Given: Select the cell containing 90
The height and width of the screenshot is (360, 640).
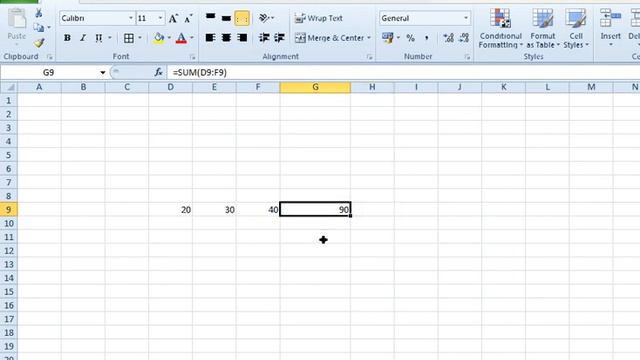Looking at the screenshot, I should (x=315, y=209).
